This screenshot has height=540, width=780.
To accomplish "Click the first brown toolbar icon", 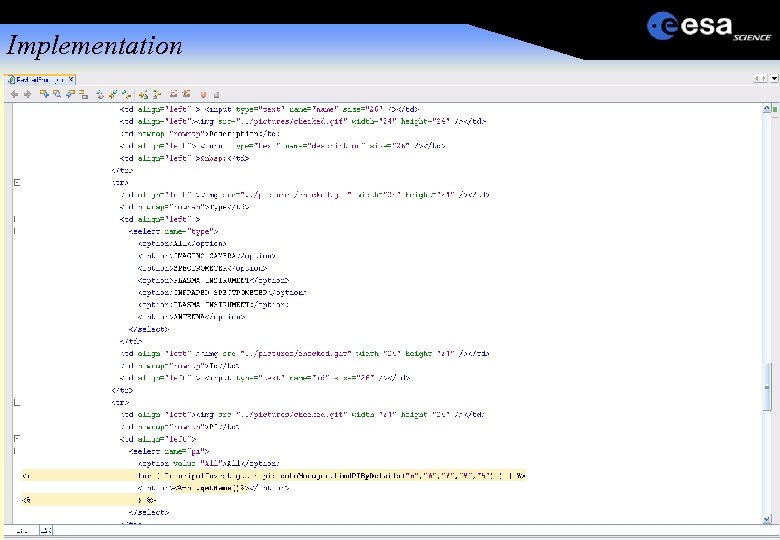I will [173, 93].
